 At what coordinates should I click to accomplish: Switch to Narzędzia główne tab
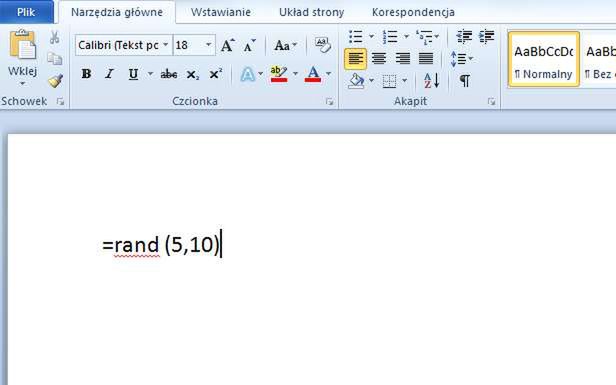click(x=117, y=12)
